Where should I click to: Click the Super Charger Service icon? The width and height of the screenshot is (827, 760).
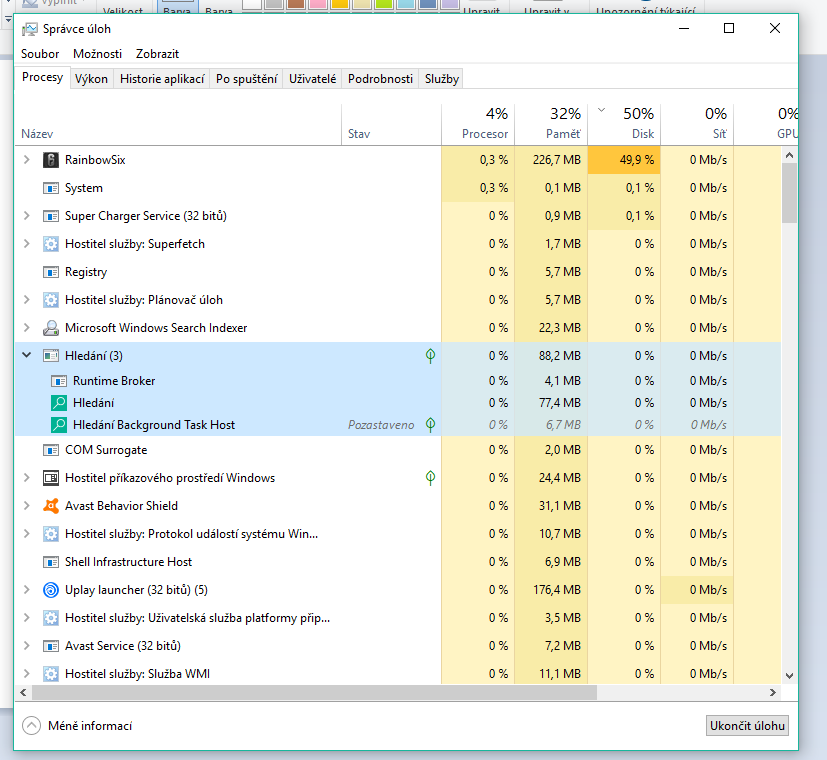[51, 216]
